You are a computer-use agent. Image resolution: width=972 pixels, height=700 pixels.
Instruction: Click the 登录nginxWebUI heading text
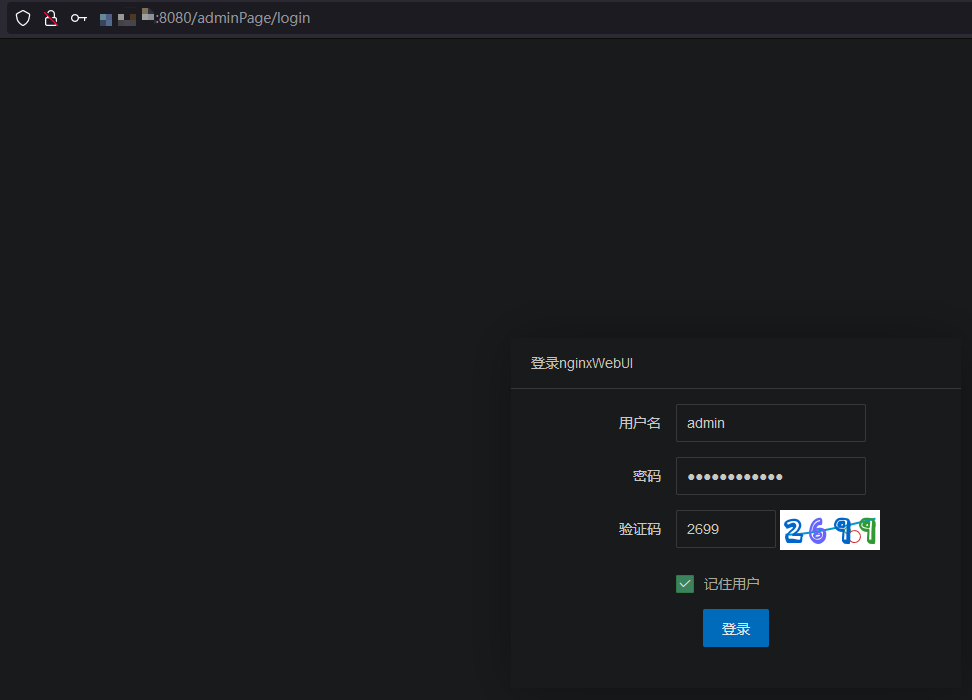click(581, 363)
